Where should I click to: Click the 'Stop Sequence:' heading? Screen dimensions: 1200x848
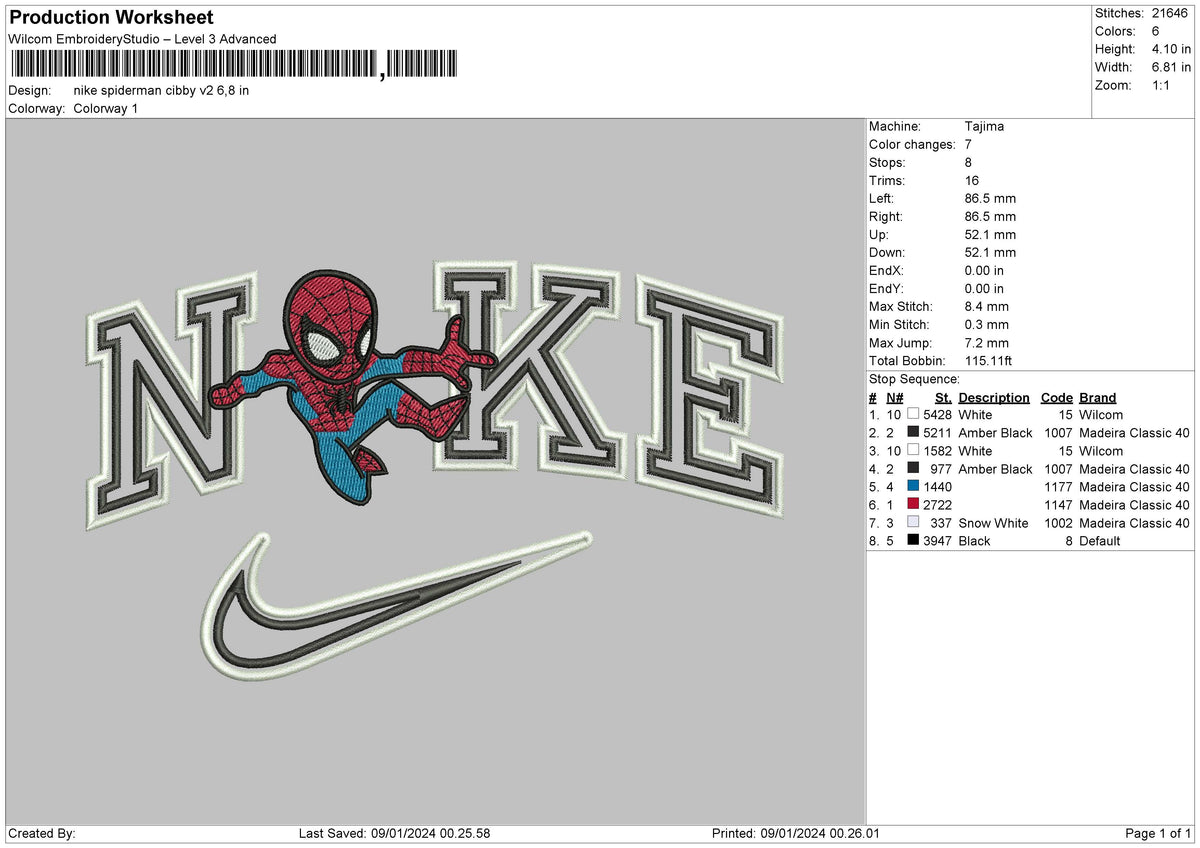(914, 379)
